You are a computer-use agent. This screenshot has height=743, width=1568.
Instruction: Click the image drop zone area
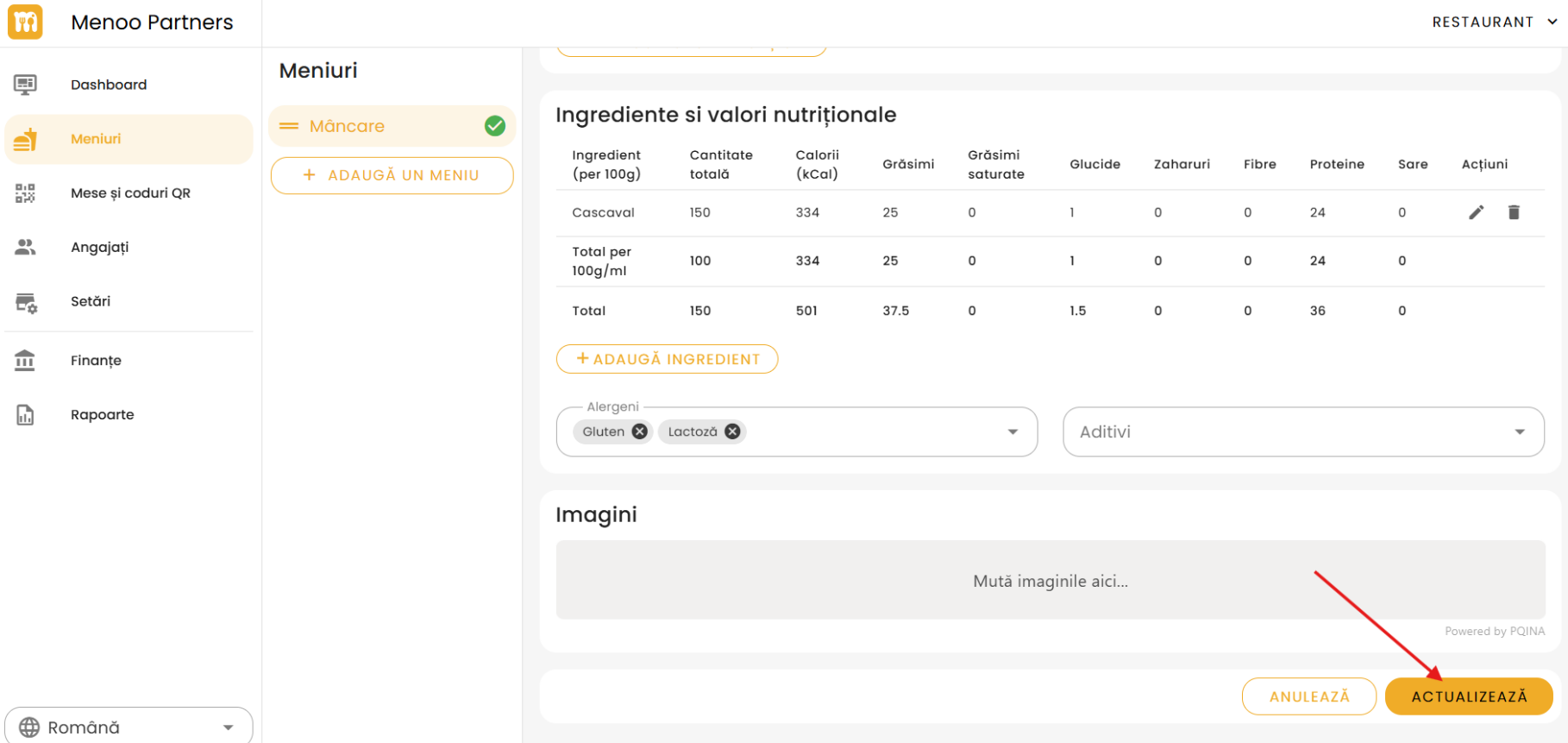click(1050, 580)
